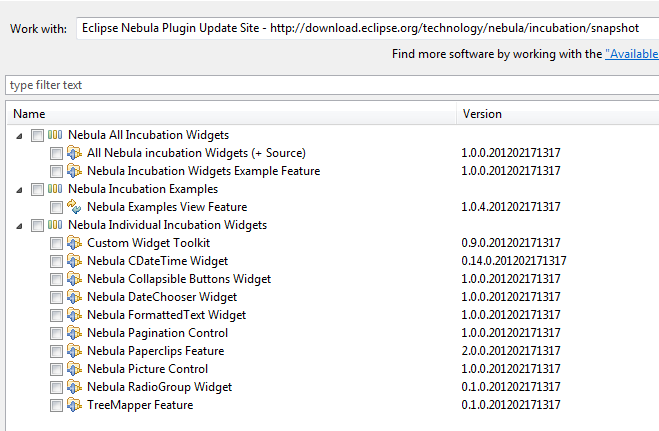Viewport: 659px width, 431px height.
Task: Collapse the Nebula All Incubation Widgets group
Action: coord(20,135)
